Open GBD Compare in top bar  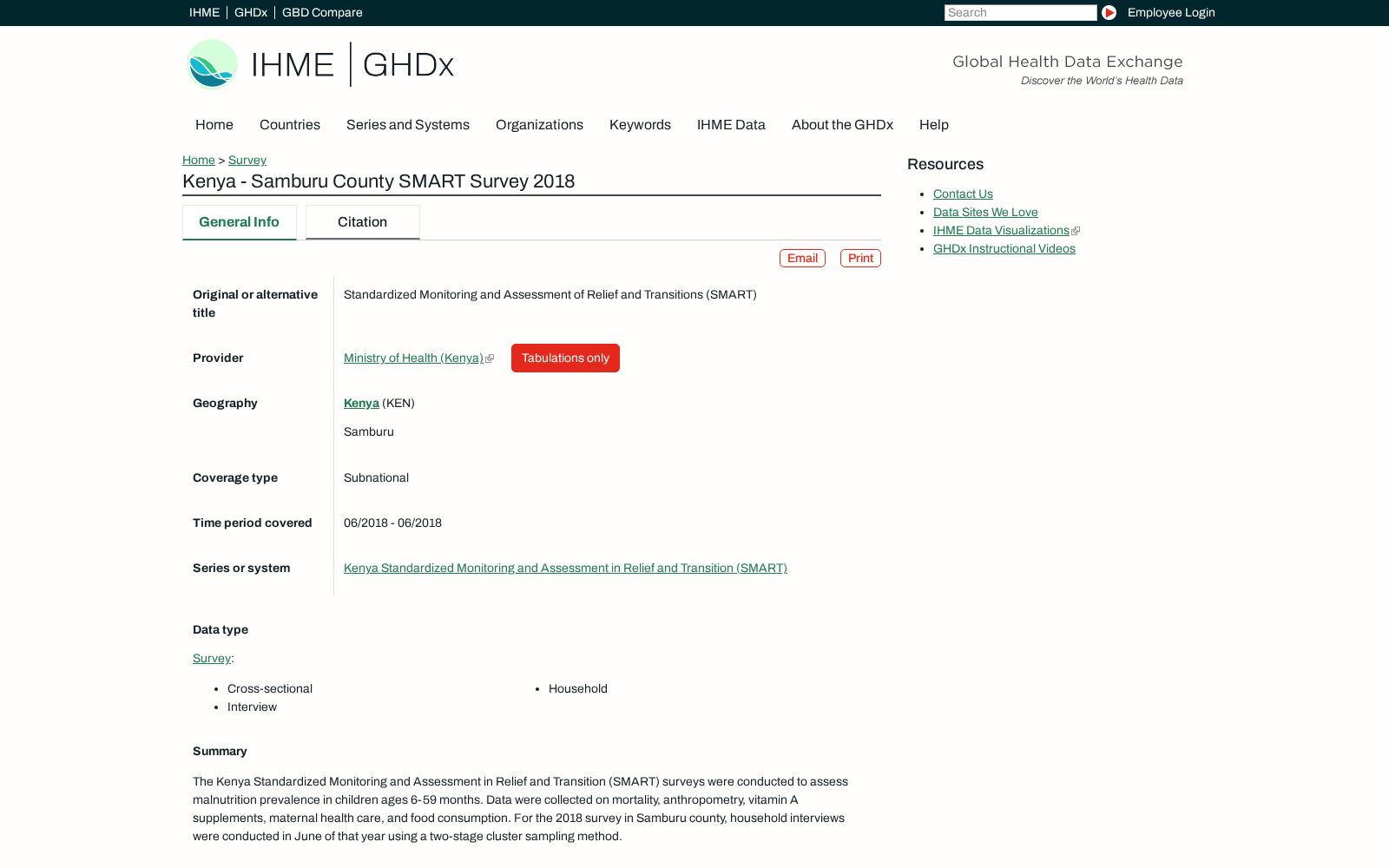point(322,12)
